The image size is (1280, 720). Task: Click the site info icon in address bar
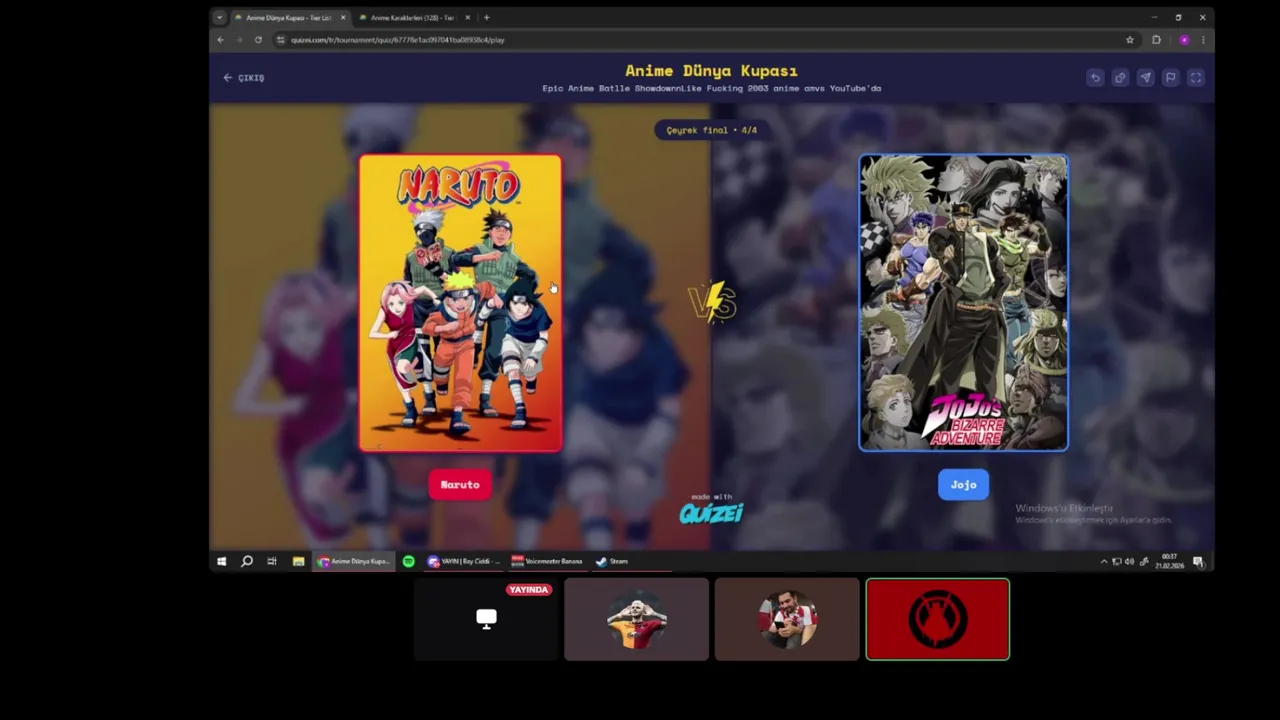281,40
